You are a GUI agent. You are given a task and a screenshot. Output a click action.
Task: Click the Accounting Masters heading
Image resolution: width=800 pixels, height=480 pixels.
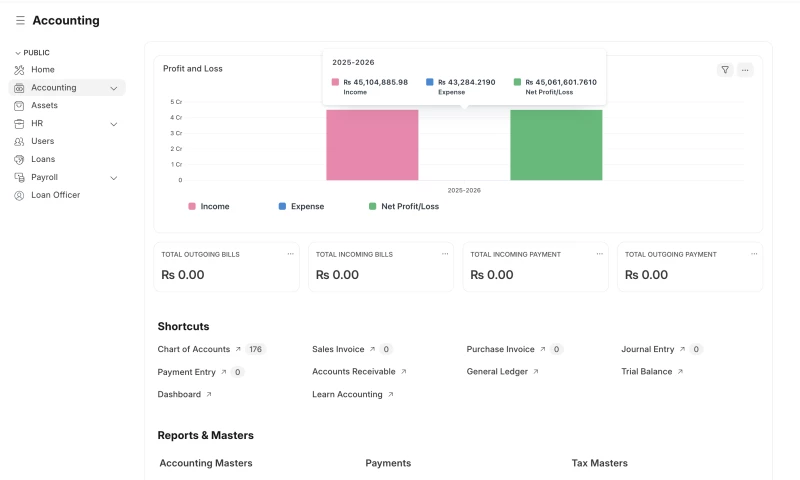pos(206,463)
